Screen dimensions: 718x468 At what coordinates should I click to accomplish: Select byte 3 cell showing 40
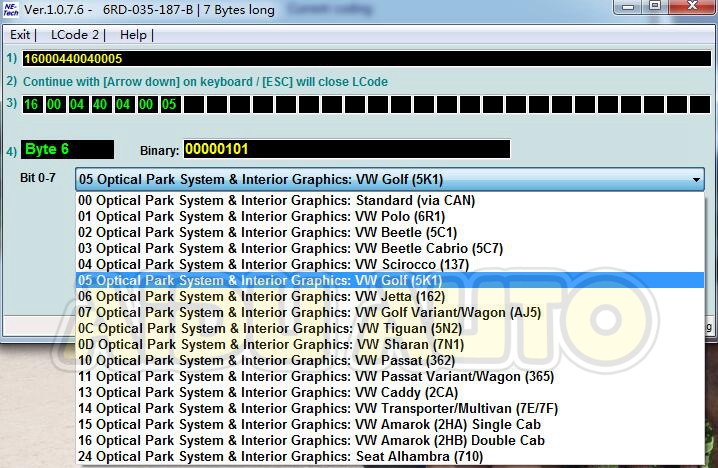pos(100,104)
